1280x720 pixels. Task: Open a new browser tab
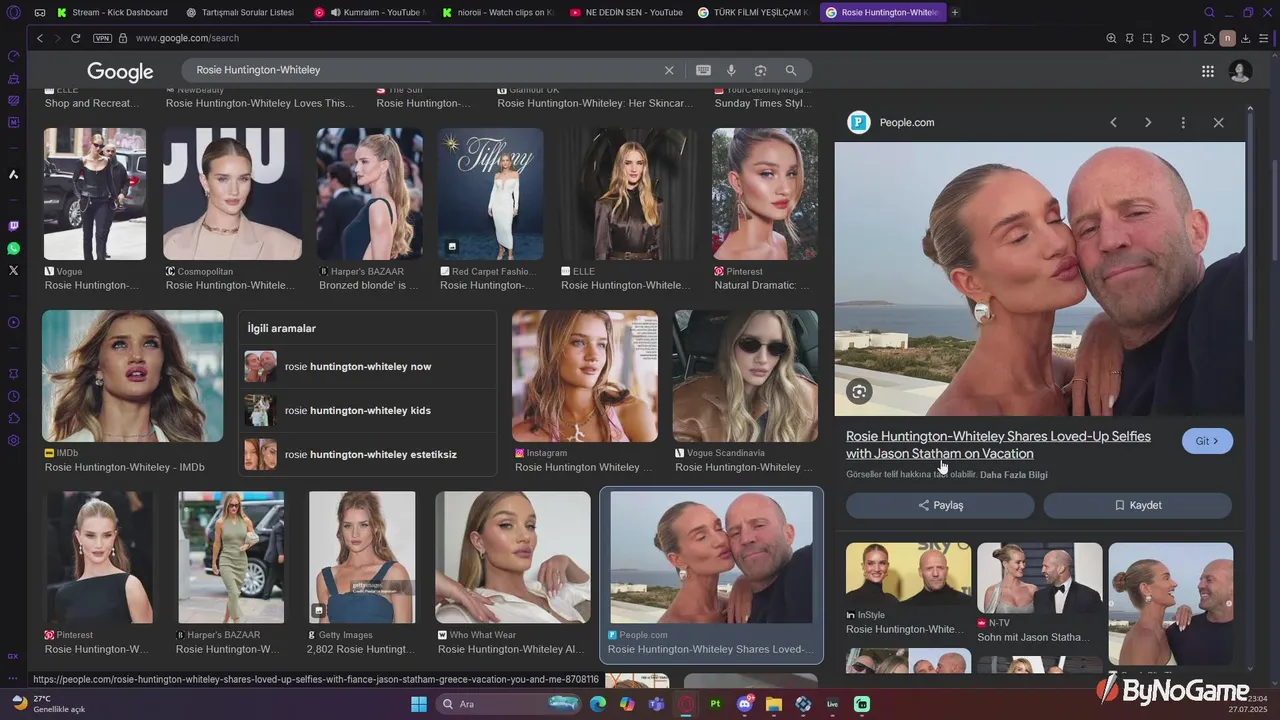tap(955, 12)
